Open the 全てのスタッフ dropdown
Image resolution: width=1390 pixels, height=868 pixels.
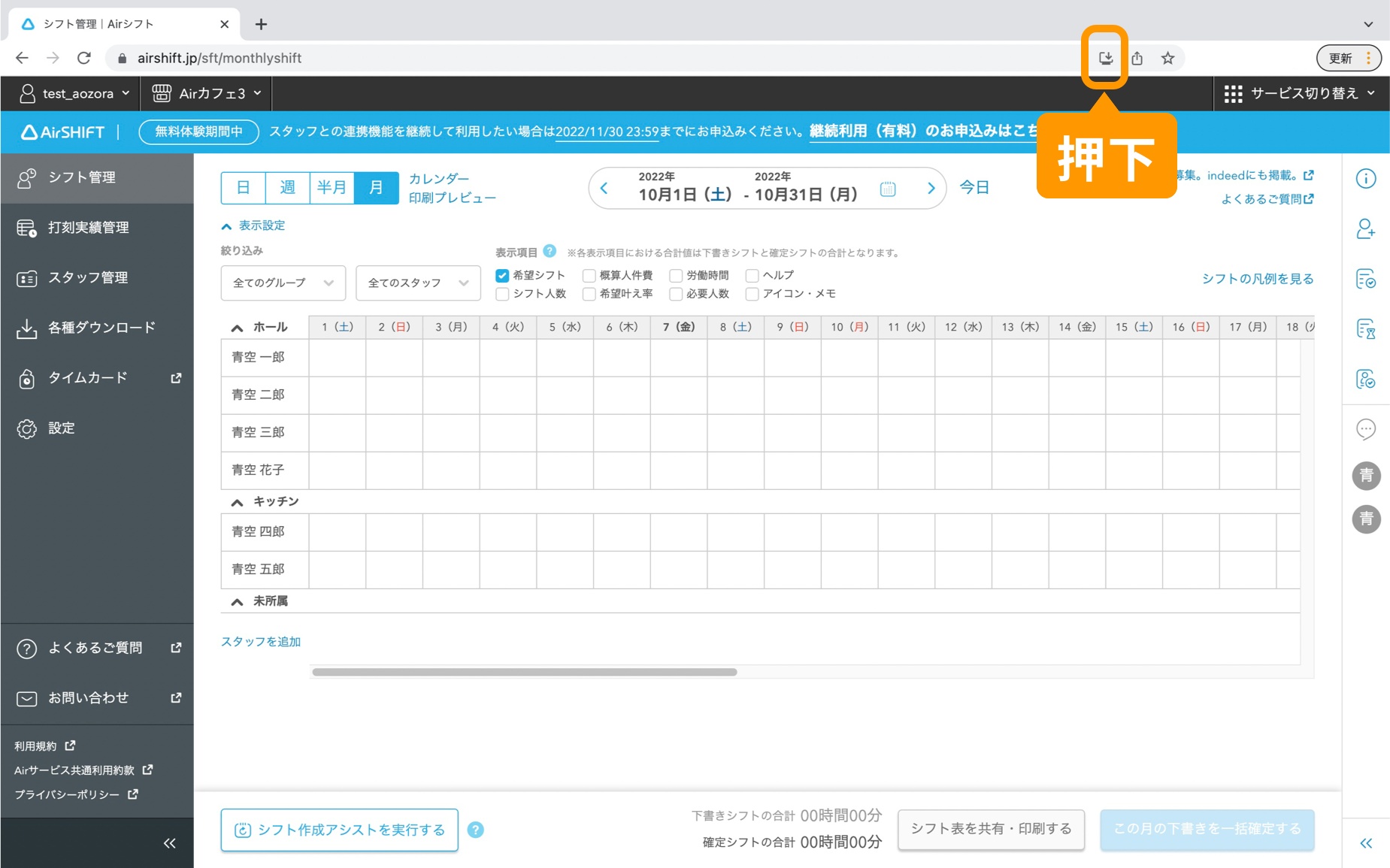pos(418,283)
